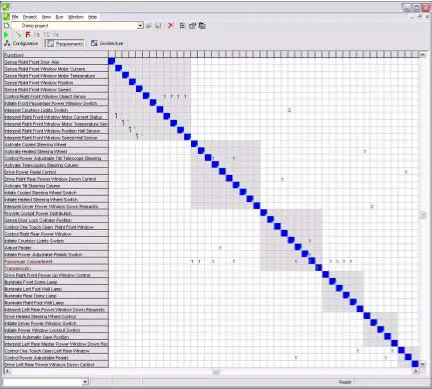Click the green Run arrow icon
The height and width of the screenshot is (389, 432).
click(x=6, y=34)
